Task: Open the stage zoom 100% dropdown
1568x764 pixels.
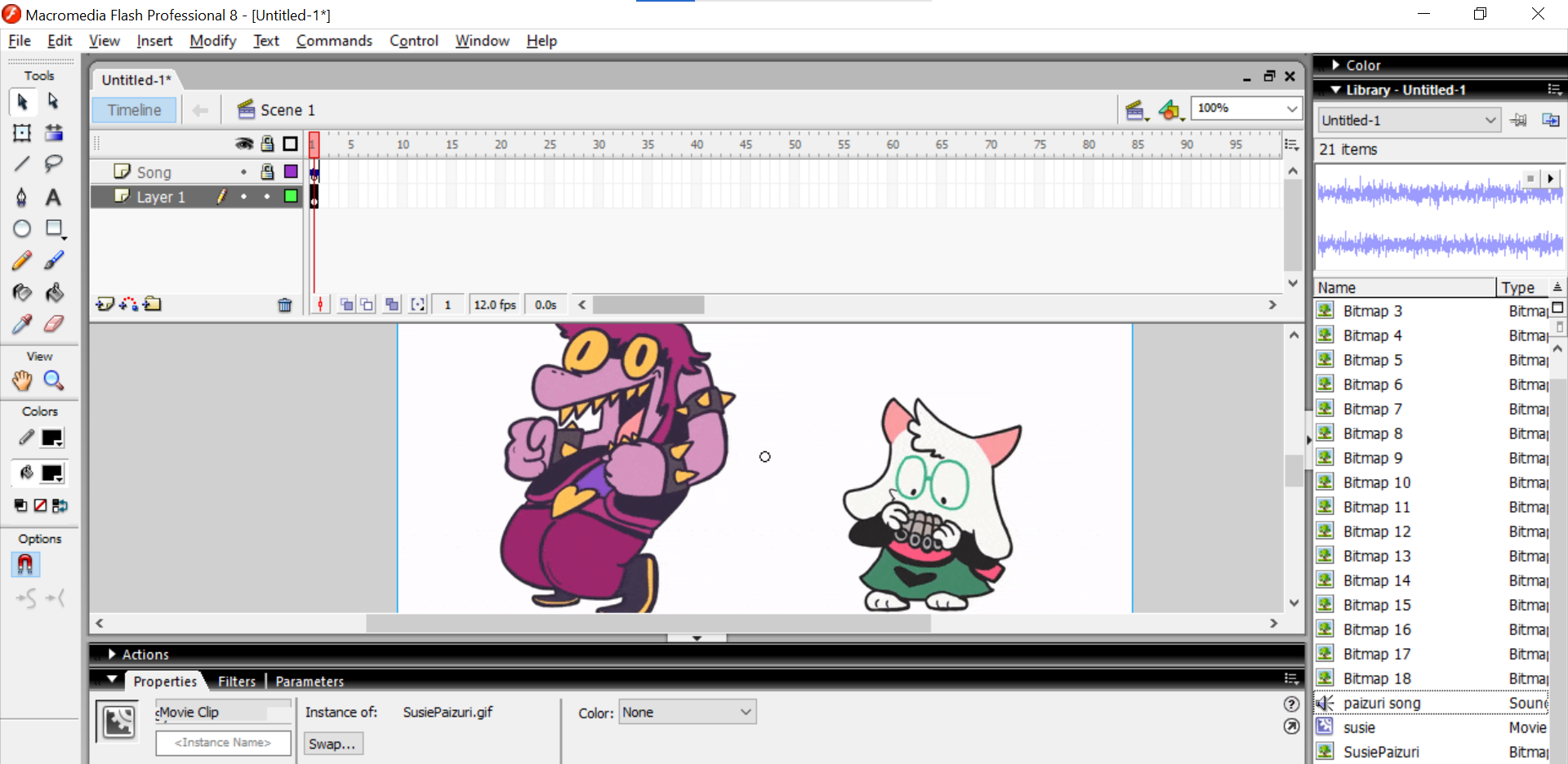Action: tap(1291, 109)
